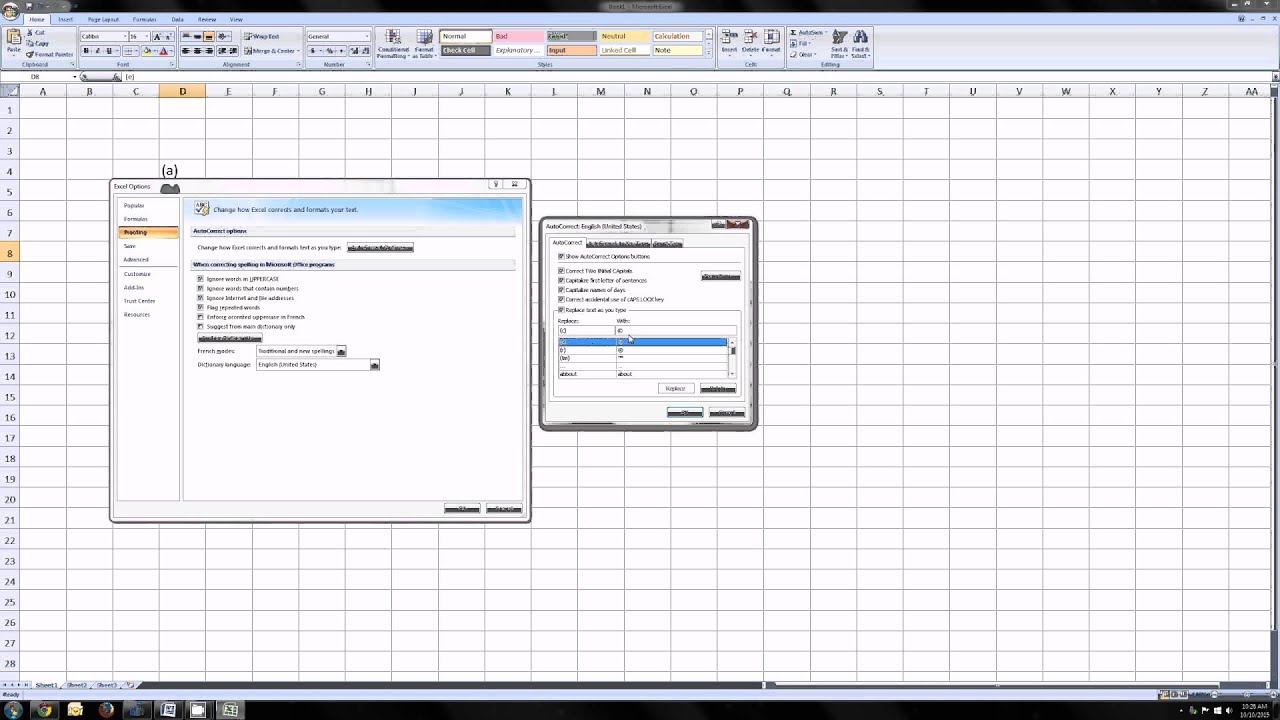
Task: Switch to the Data ribbon tab
Action: click(x=177, y=19)
